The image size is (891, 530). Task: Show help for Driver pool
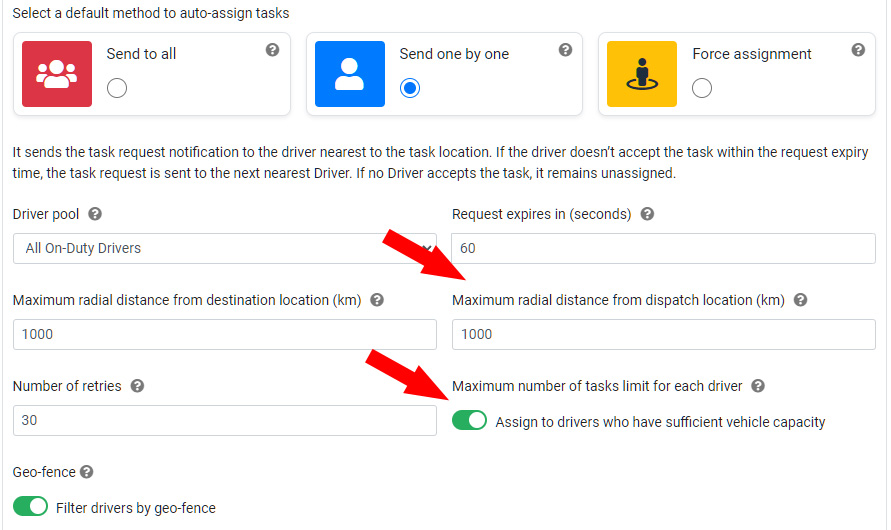[95, 214]
